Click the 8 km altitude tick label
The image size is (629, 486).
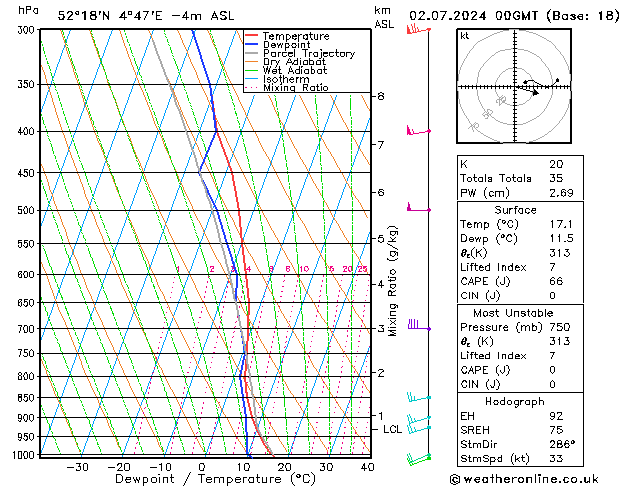point(381,96)
